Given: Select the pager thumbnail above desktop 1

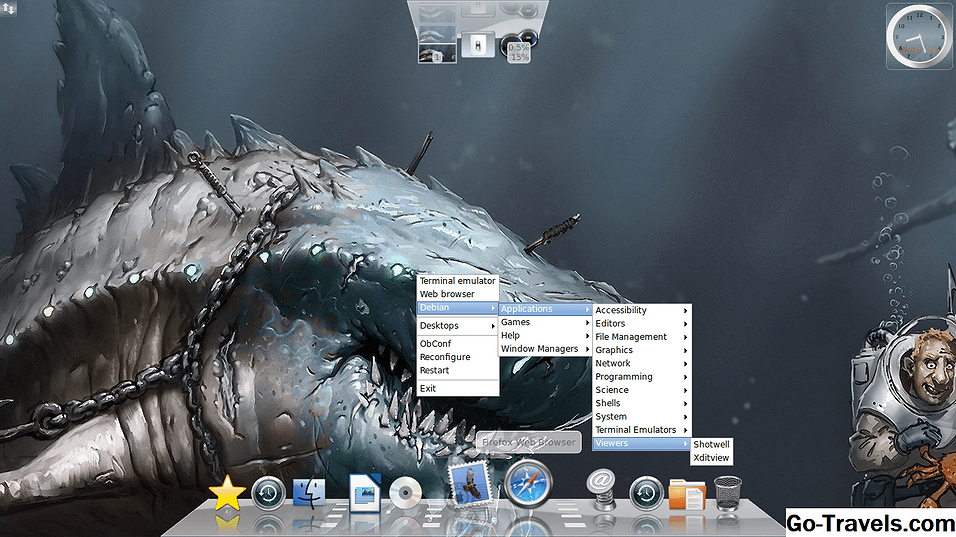Looking at the screenshot, I should tap(437, 34).
